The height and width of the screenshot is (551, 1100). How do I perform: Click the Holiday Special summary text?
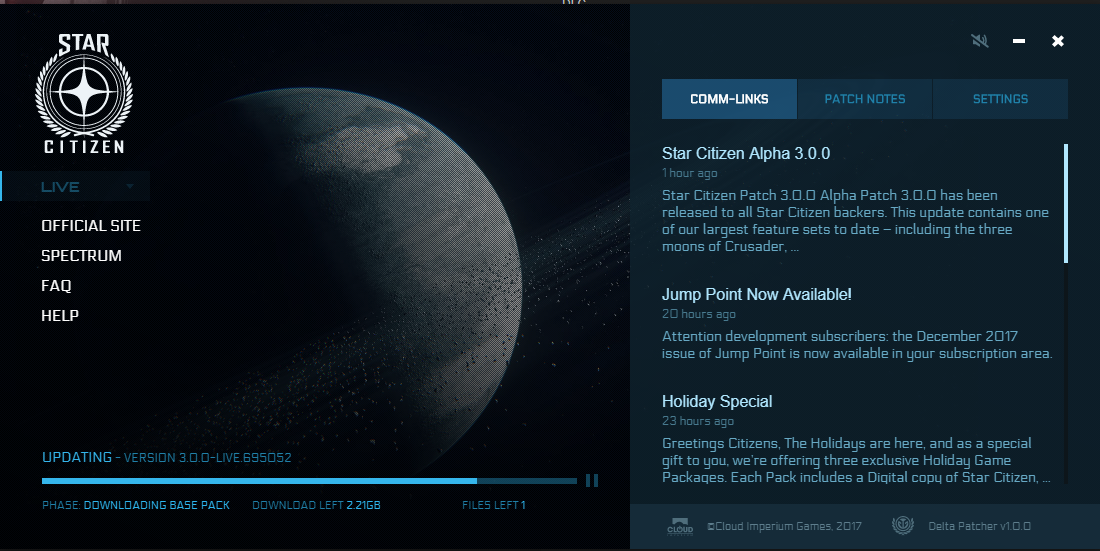pyautogui.click(x=857, y=460)
